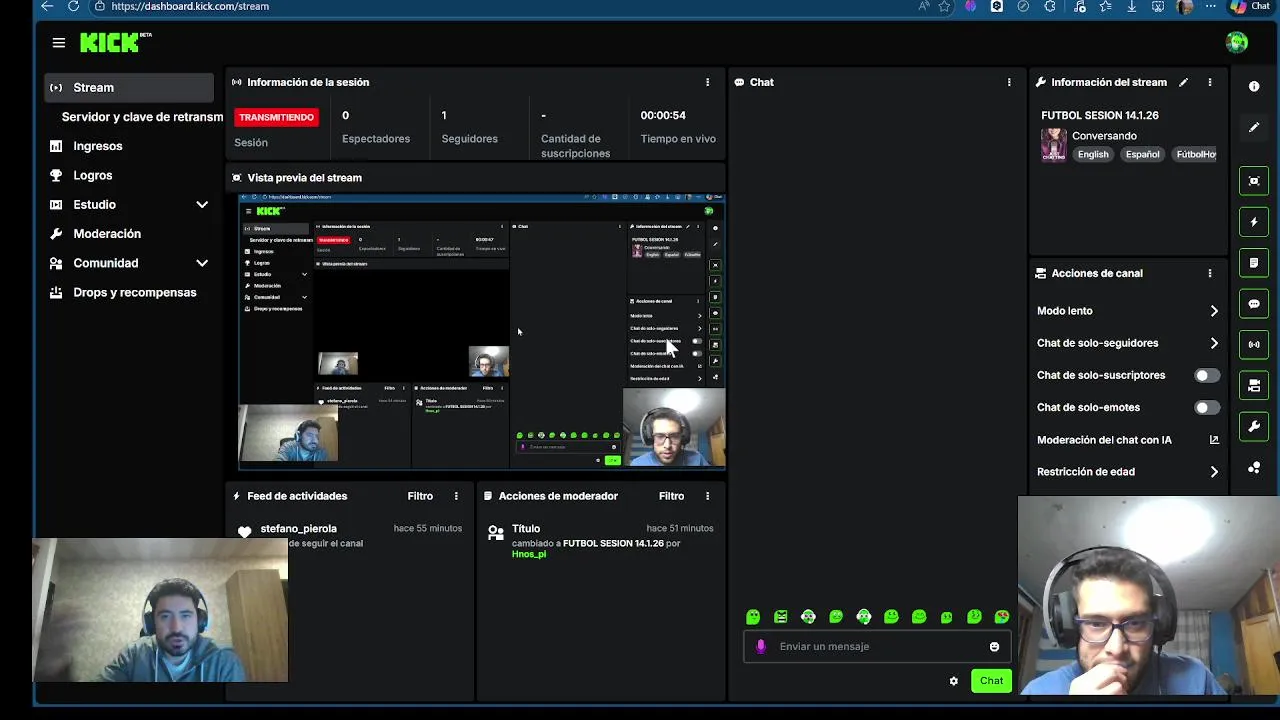Toggle the stream preview widget icon in right toolbar

[x=1254, y=181]
